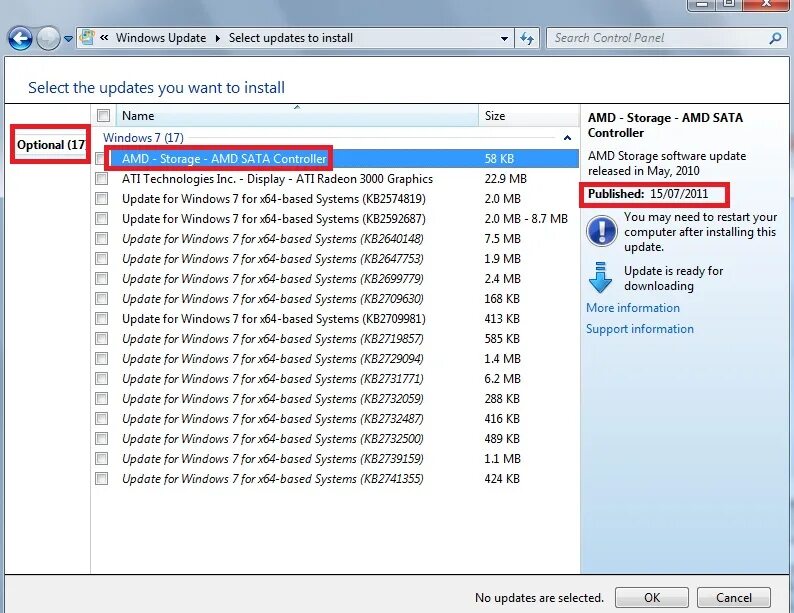Sort list by Size column
The height and width of the screenshot is (613, 794).
(529, 115)
